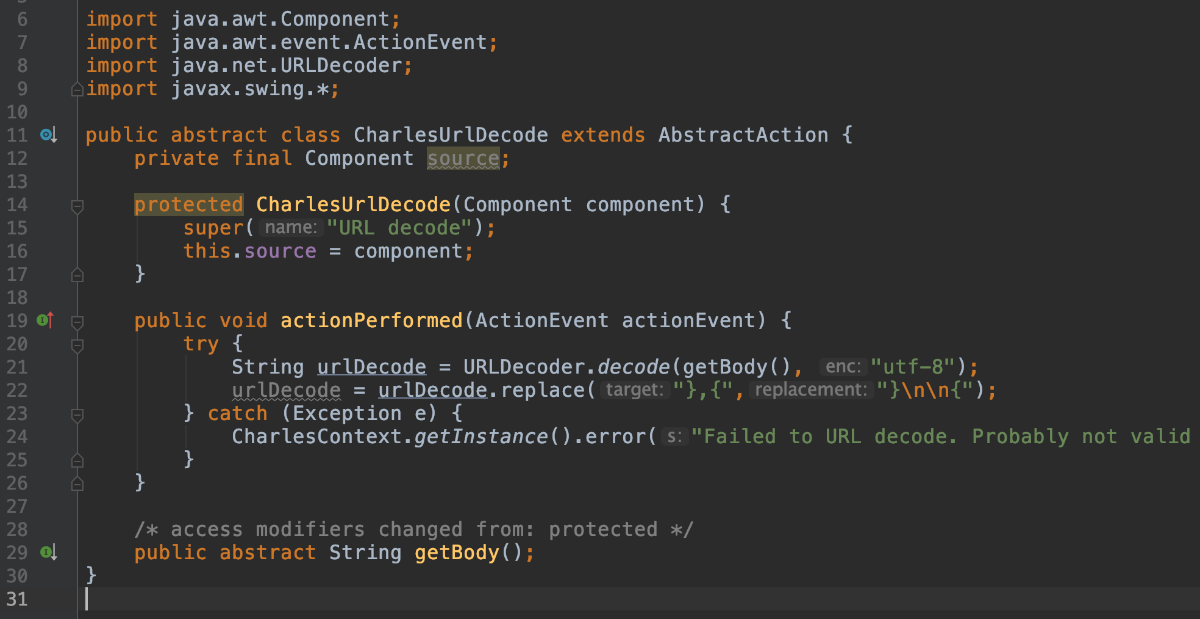The image size is (1200, 619).
Task: Click 'AbstractAction' in the class declaration
Action: (x=743, y=135)
